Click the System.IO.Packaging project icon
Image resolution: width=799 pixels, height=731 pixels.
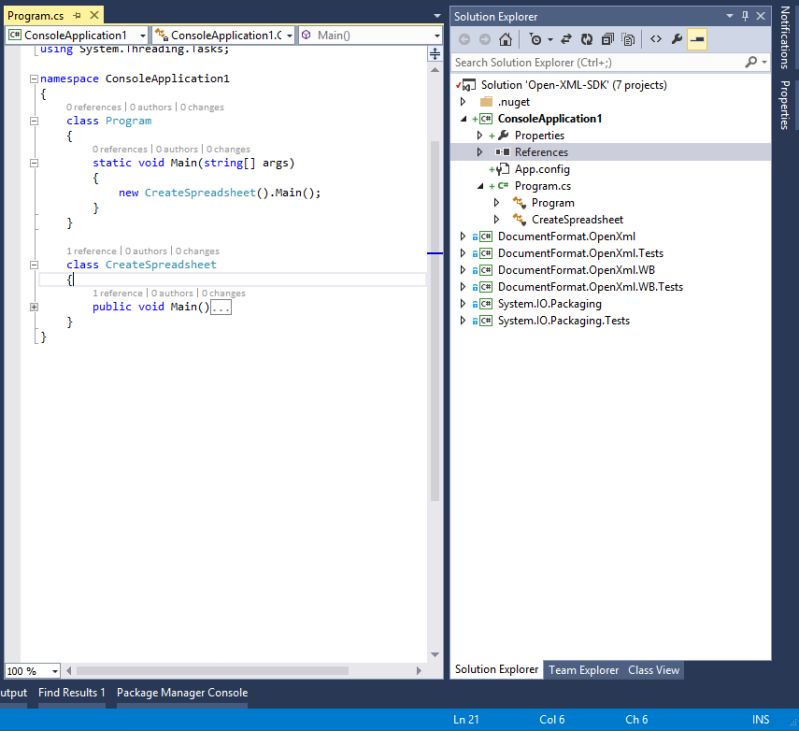[486, 304]
